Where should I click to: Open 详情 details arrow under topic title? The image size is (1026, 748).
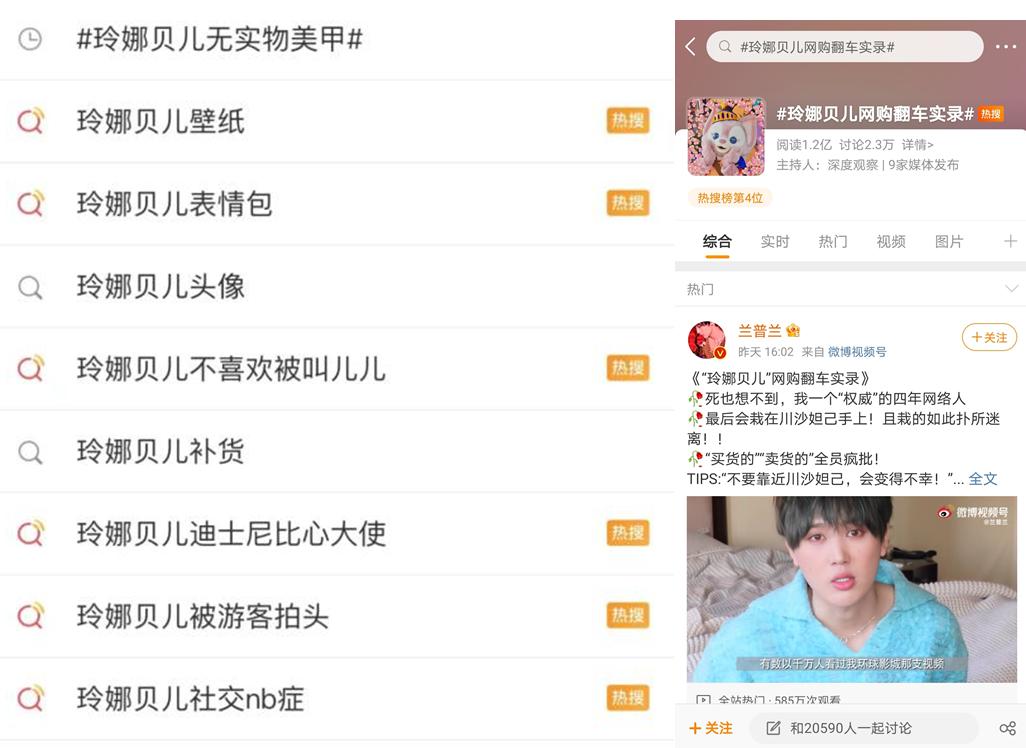(x=917, y=145)
